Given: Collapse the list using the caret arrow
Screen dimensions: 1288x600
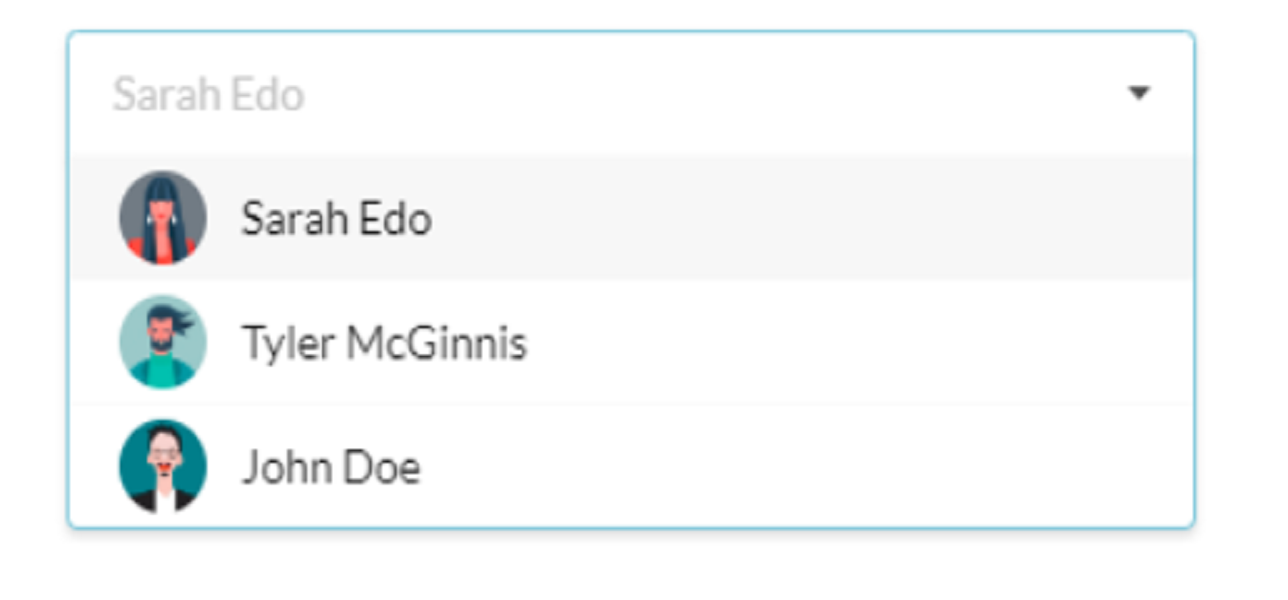Looking at the screenshot, I should [1138, 93].
